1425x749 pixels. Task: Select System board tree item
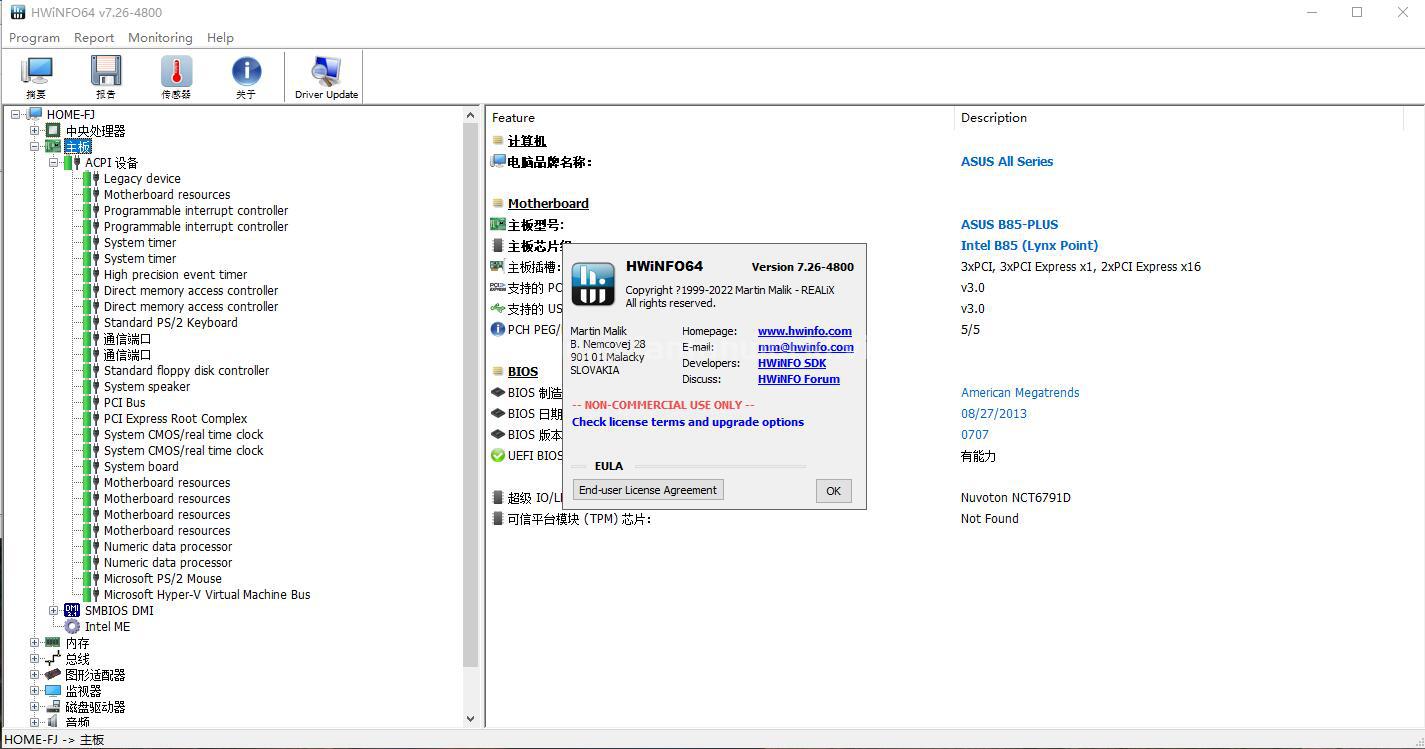click(x=141, y=467)
